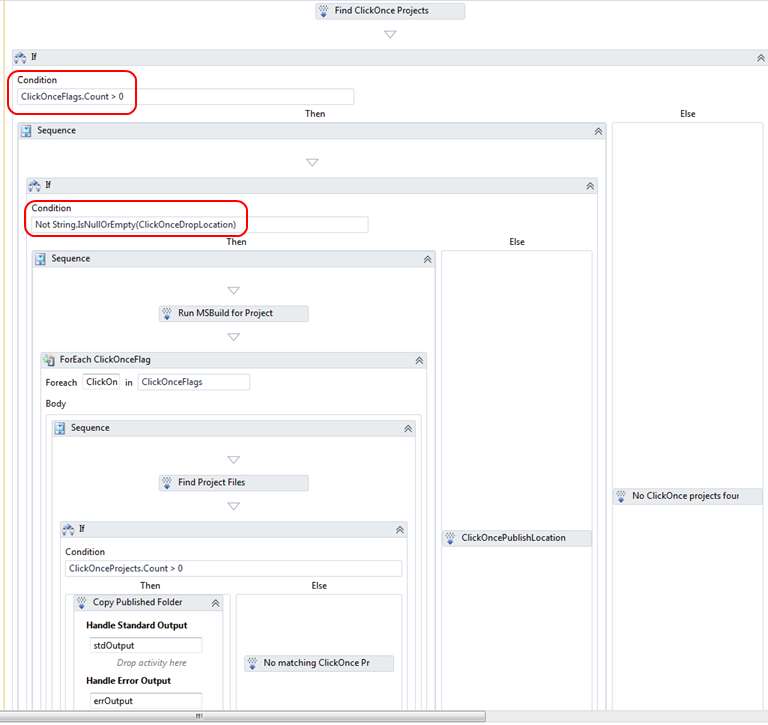The image size is (768, 725).
Task: Click the innermost If activity icon
Action: pos(68,529)
